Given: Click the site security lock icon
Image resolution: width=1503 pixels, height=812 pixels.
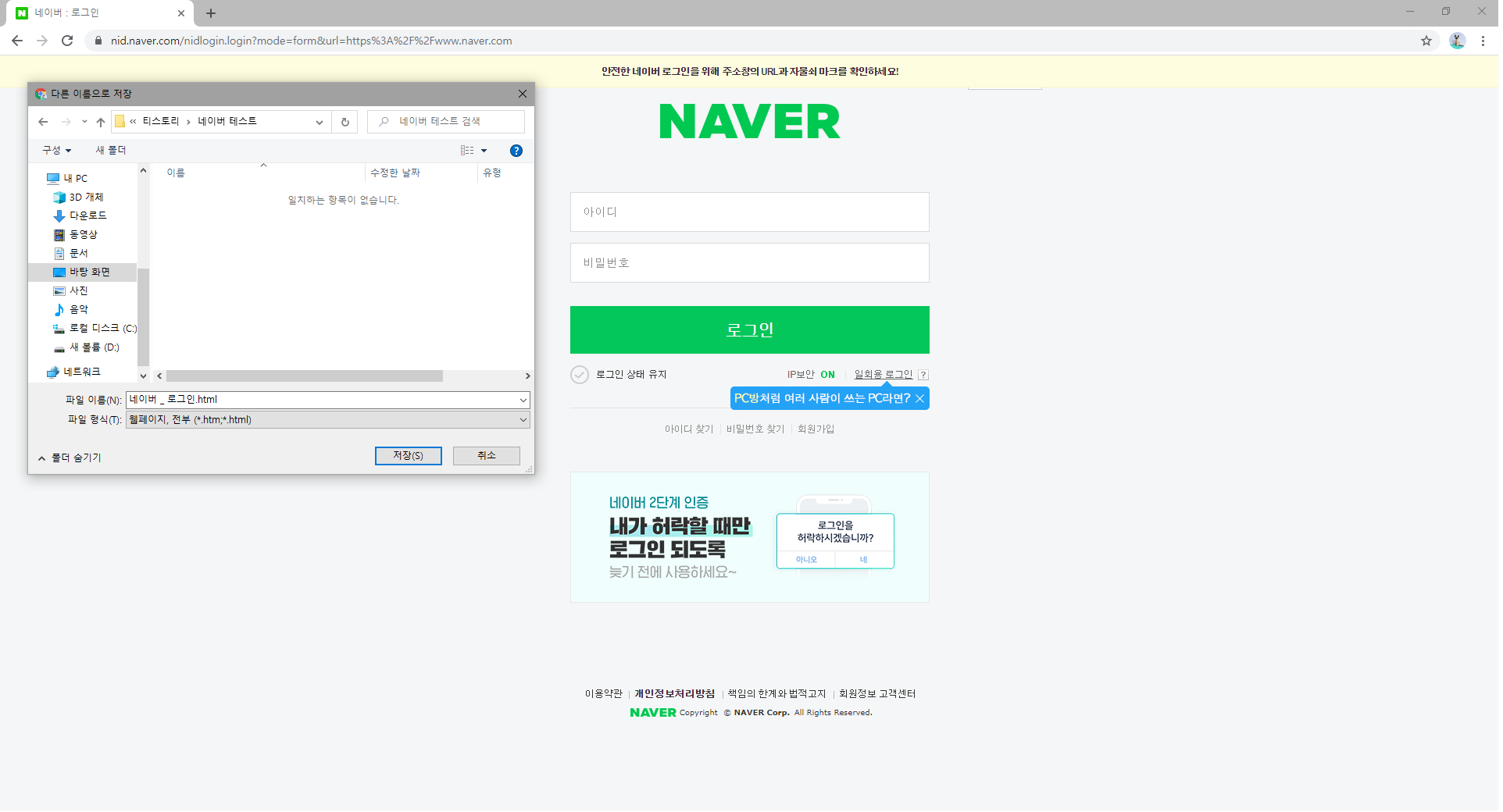Looking at the screenshot, I should (98, 41).
